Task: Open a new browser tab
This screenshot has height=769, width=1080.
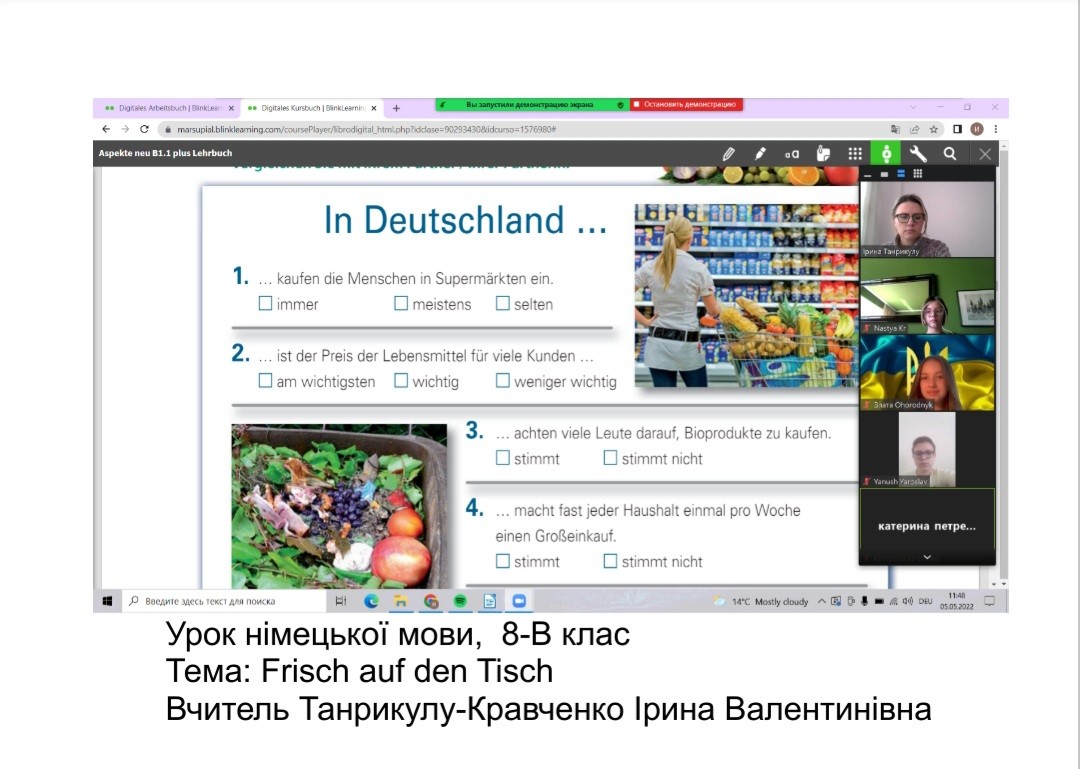Action: 396,108
